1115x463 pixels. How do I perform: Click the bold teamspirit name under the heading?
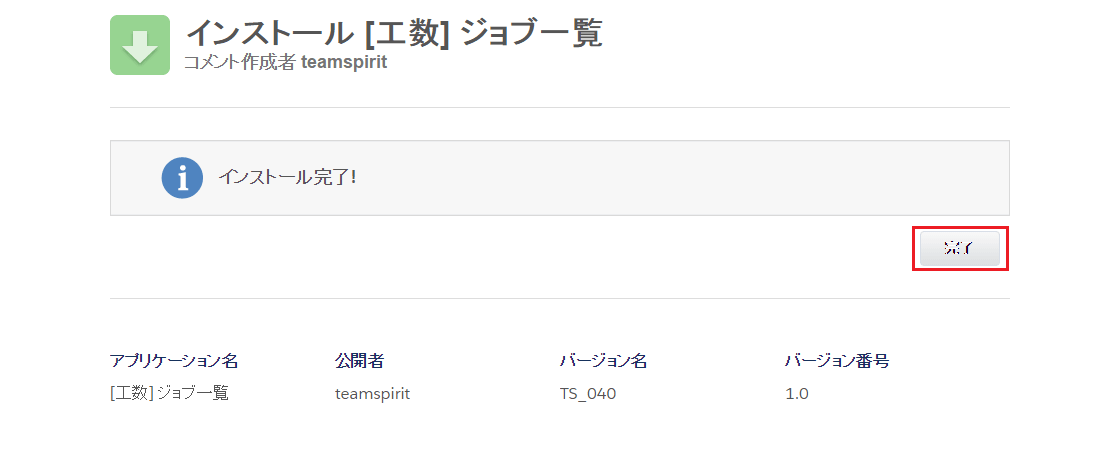(x=344, y=62)
